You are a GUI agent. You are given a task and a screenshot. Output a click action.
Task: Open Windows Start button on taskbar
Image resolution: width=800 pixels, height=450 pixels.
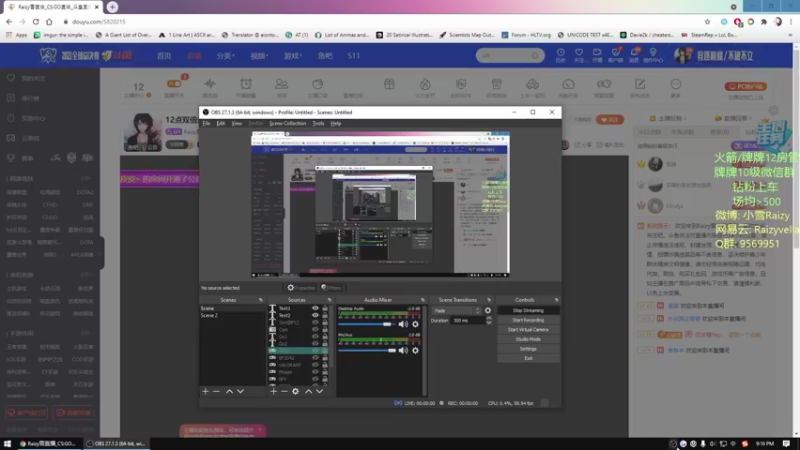pyautogui.click(x=7, y=443)
